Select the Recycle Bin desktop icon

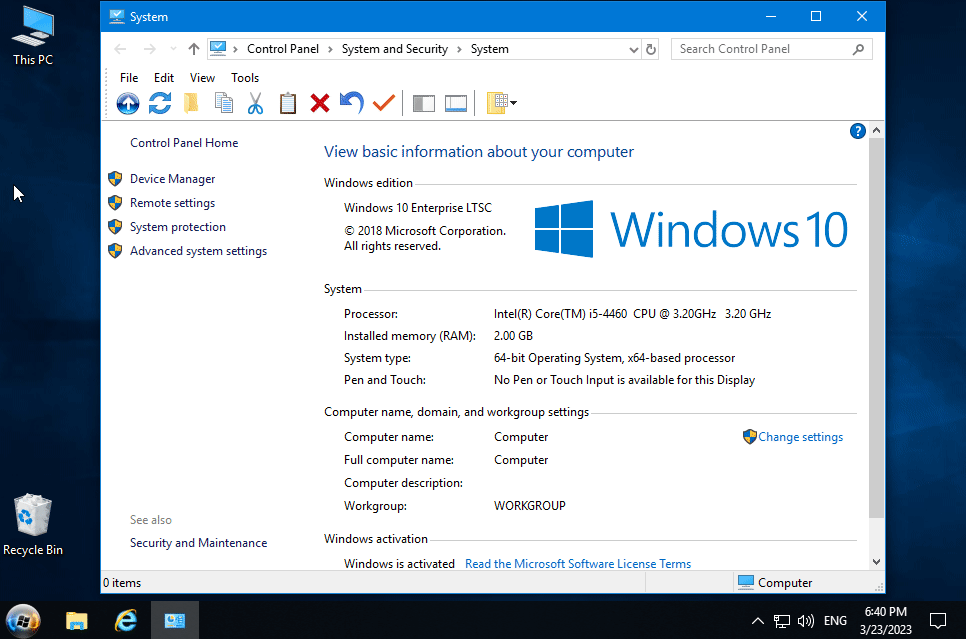(x=33, y=525)
